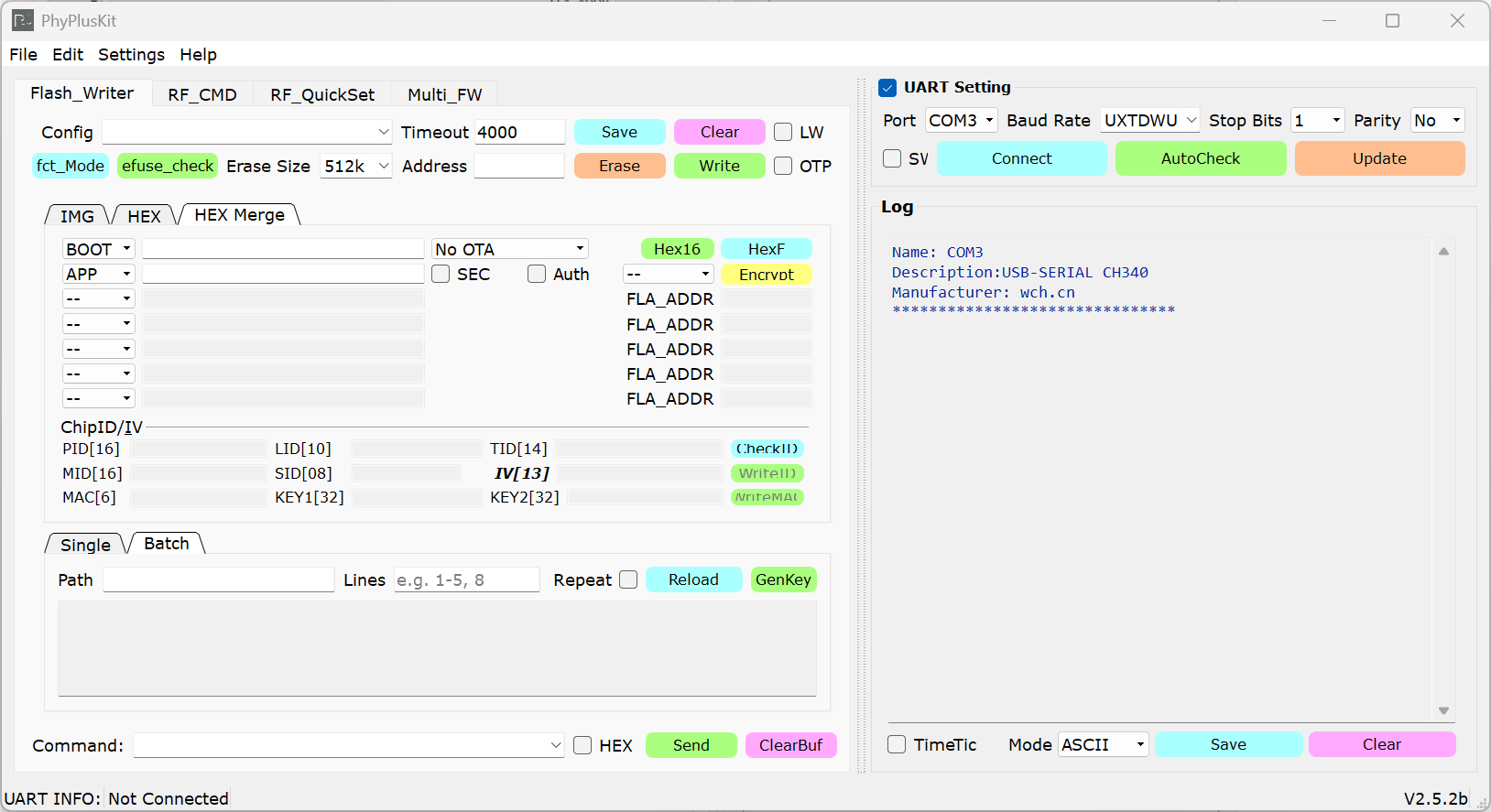Open the Parity dropdown
The image size is (1491, 812).
point(1437,120)
